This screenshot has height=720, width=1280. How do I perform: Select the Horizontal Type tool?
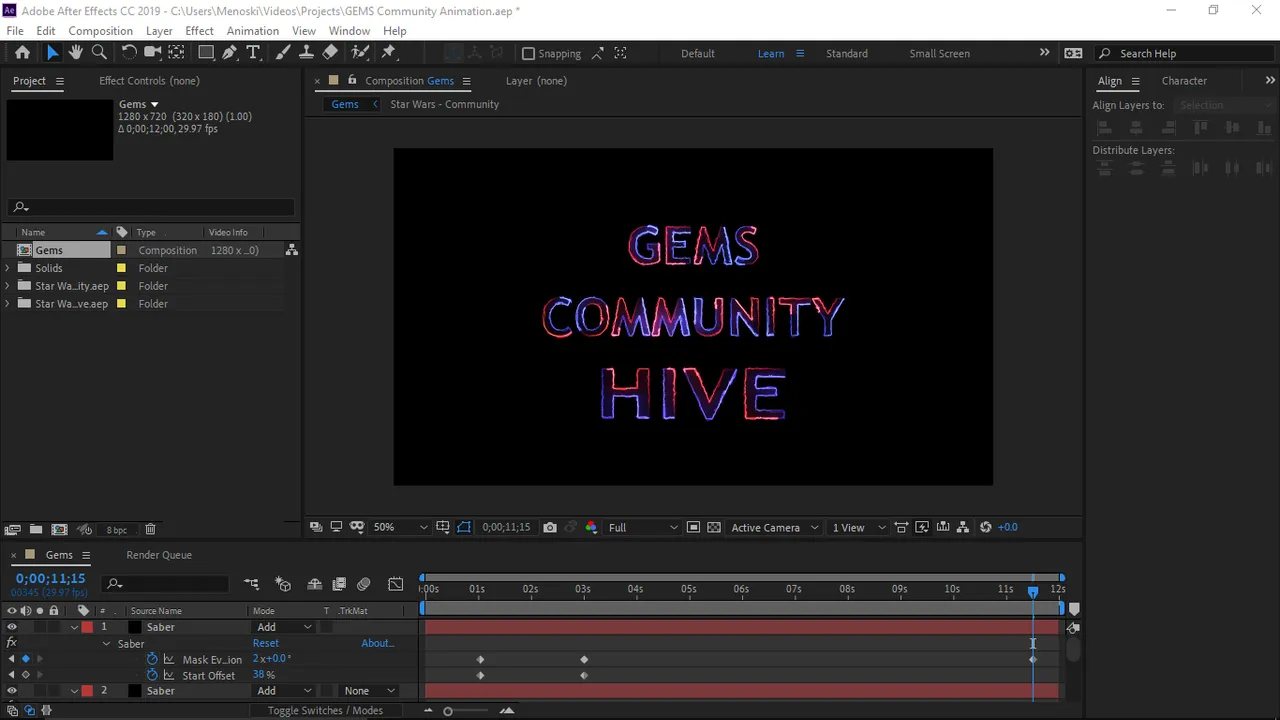click(x=253, y=53)
